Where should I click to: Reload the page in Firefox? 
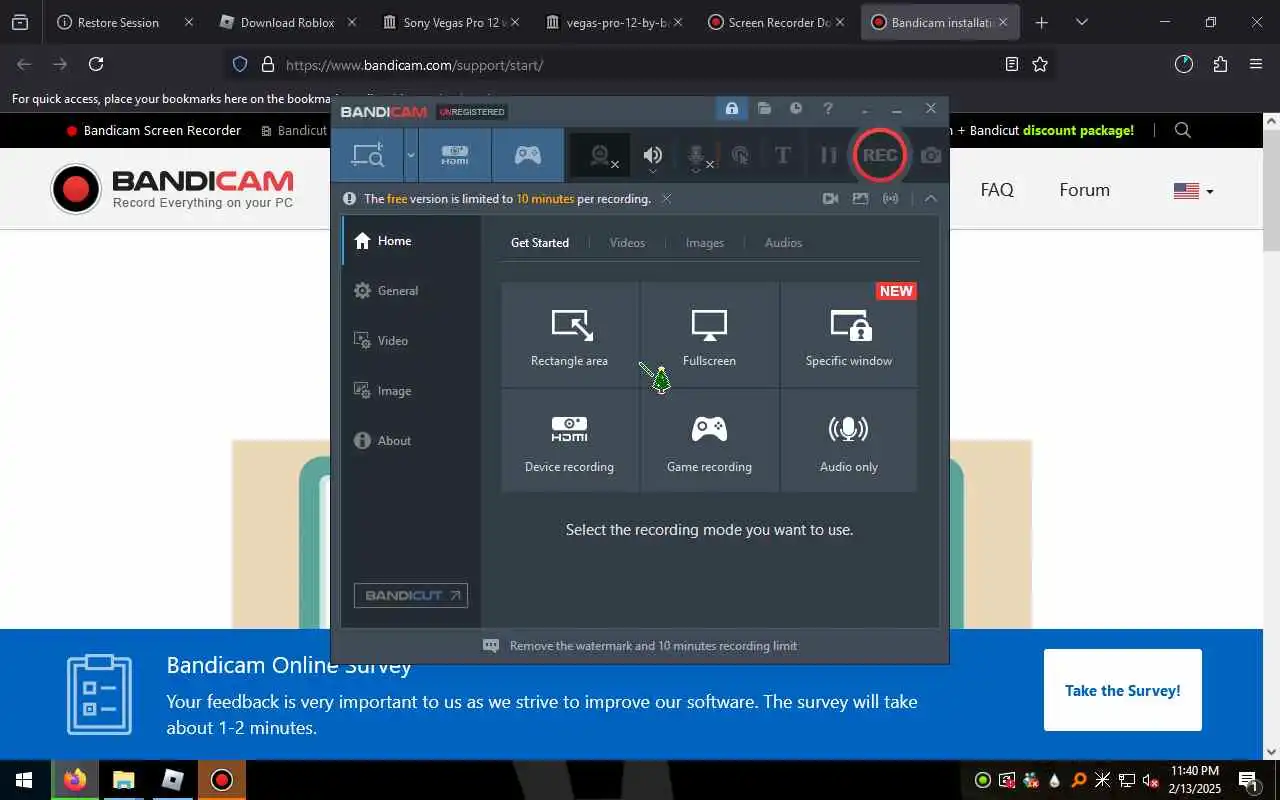96,64
